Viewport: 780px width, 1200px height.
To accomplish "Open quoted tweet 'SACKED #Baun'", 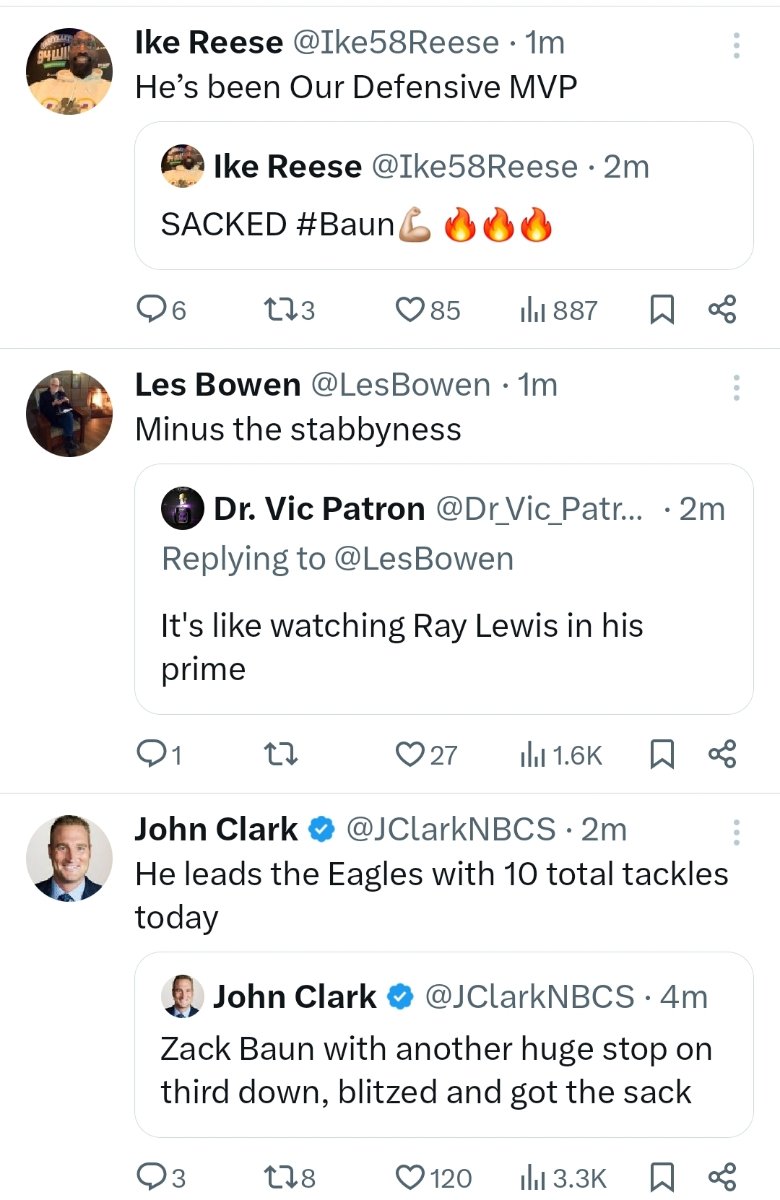I will 443,196.
